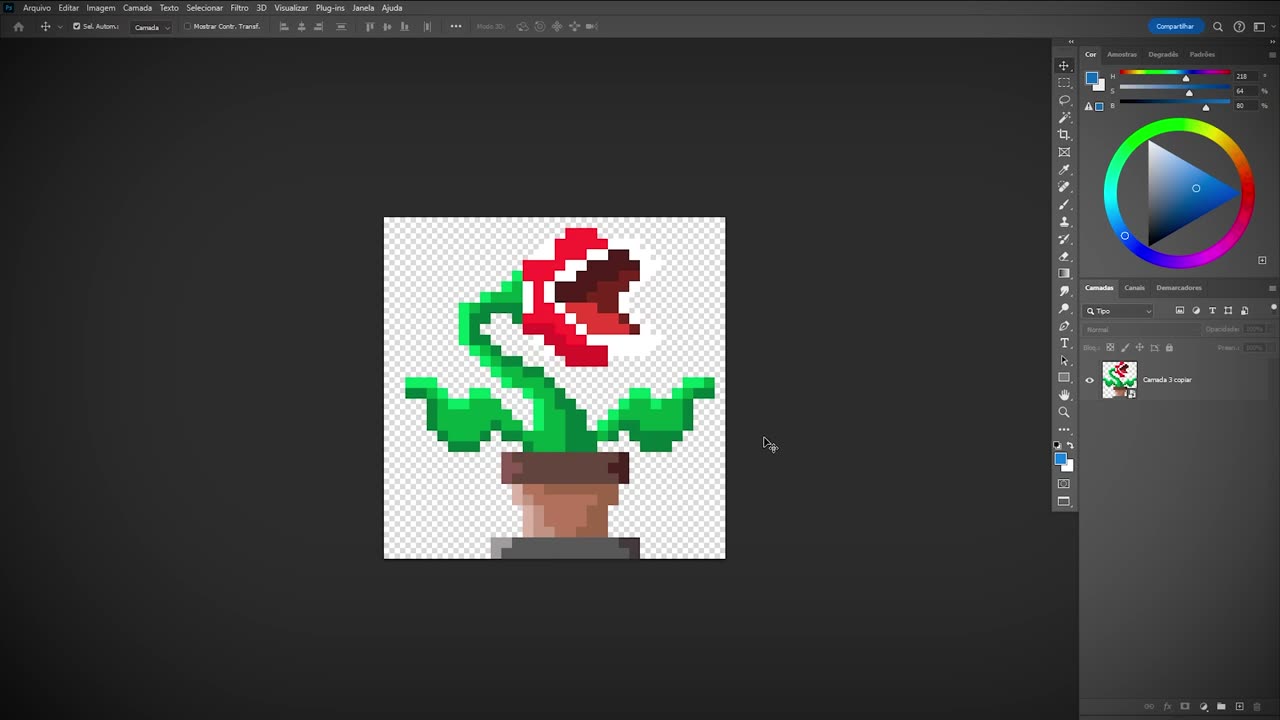This screenshot has width=1280, height=720.
Task: Open the Janela menu
Action: pyautogui.click(x=363, y=8)
